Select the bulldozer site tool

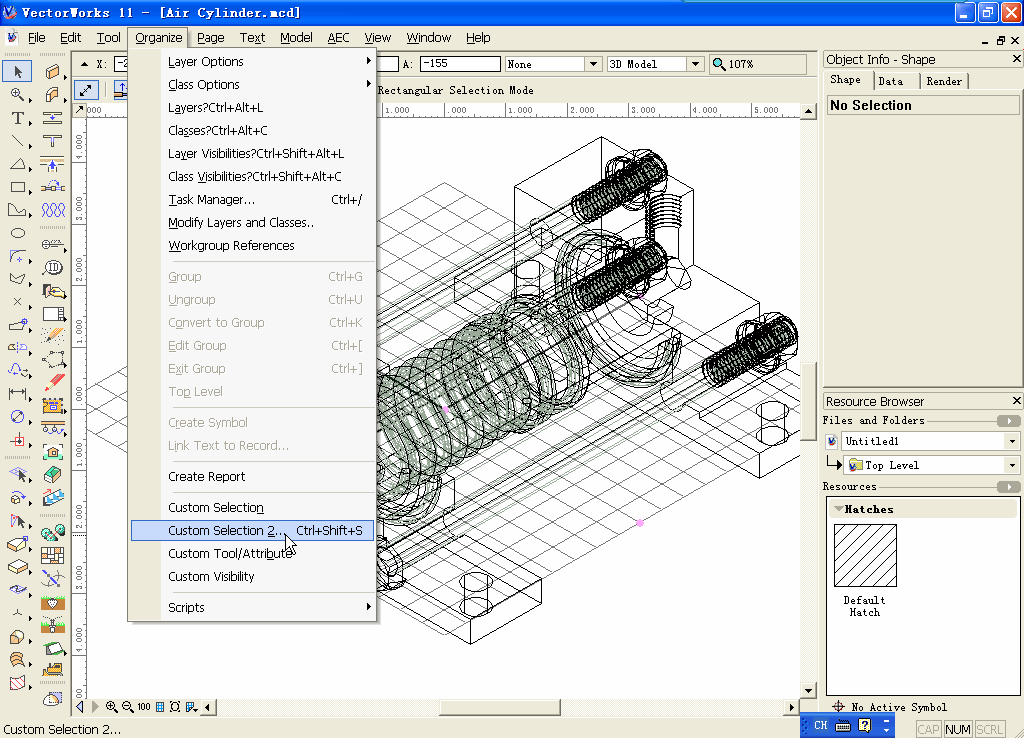[x=52, y=669]
